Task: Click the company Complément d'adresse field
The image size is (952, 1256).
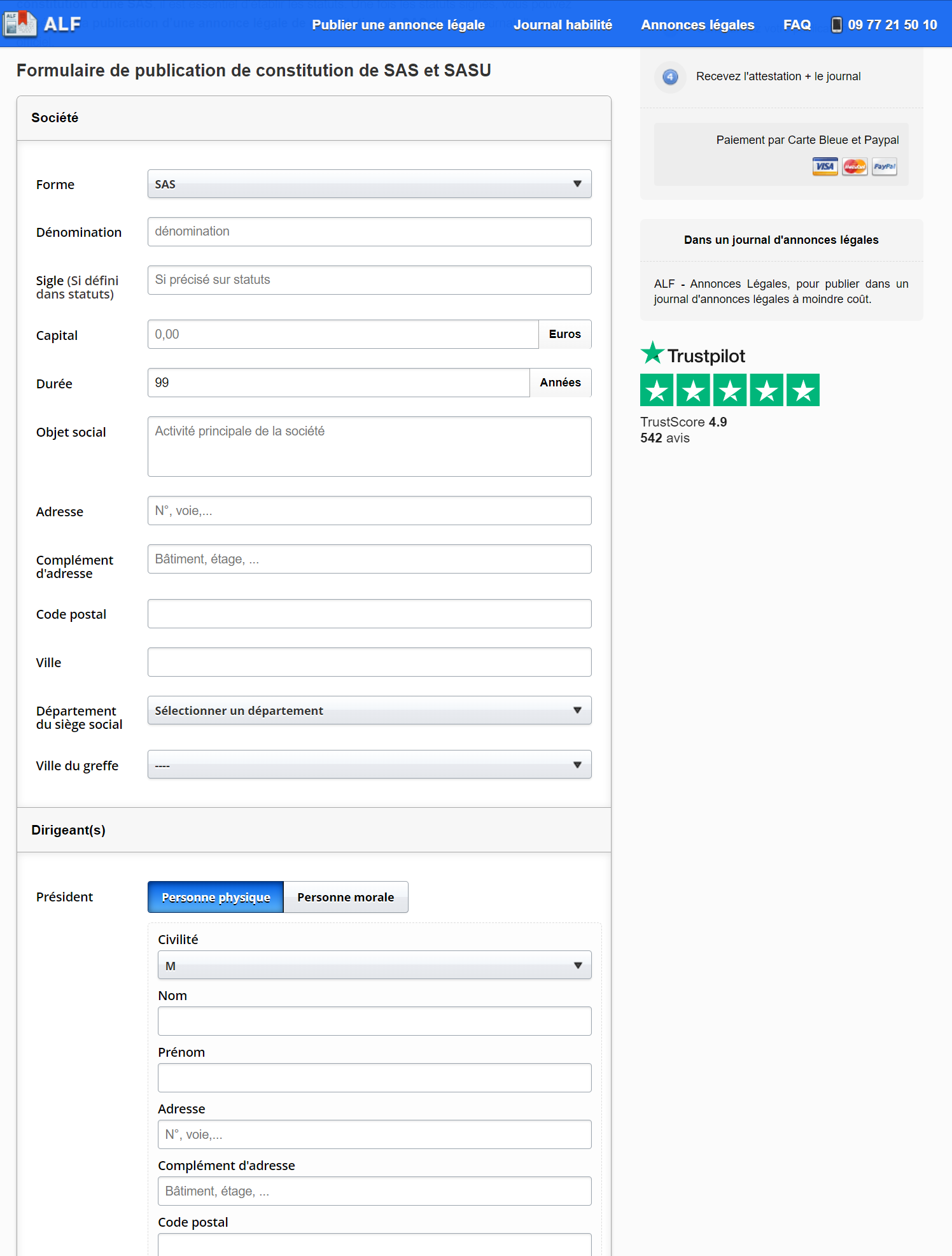Action: coord(369,559)
